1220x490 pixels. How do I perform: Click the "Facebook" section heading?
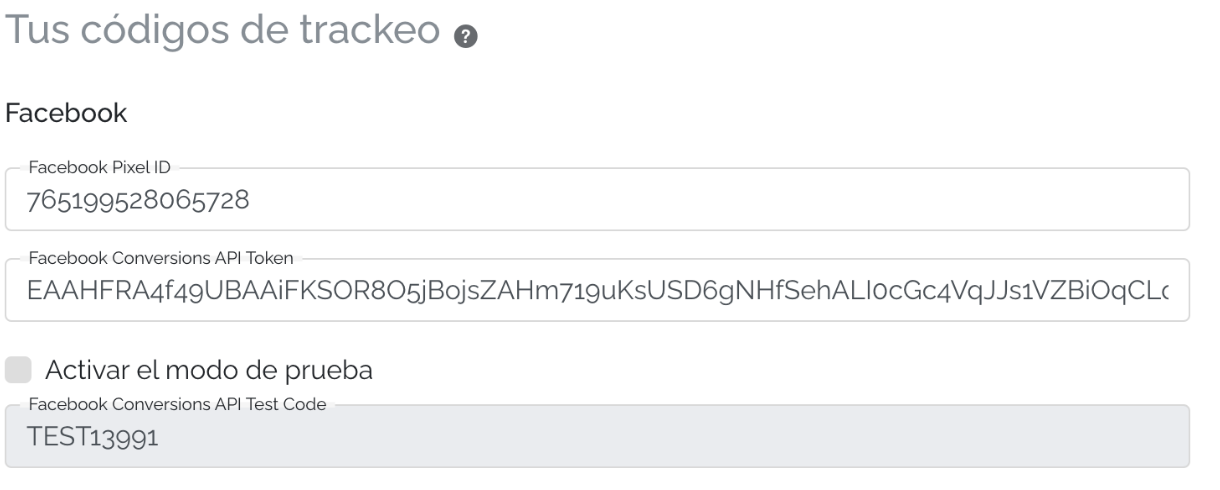pos(66,114)
